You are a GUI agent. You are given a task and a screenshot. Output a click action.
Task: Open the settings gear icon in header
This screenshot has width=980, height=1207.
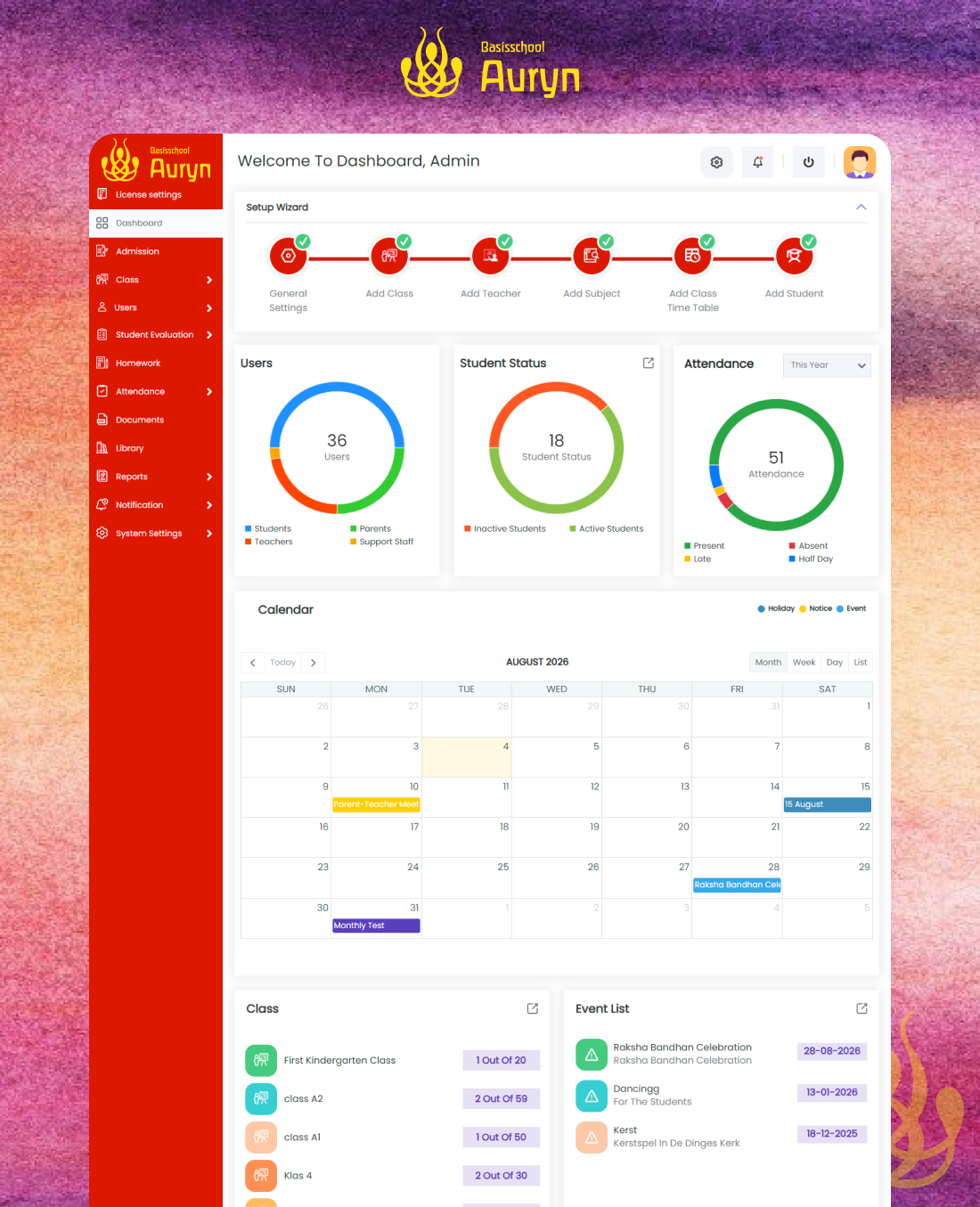(x=716, y=162)
